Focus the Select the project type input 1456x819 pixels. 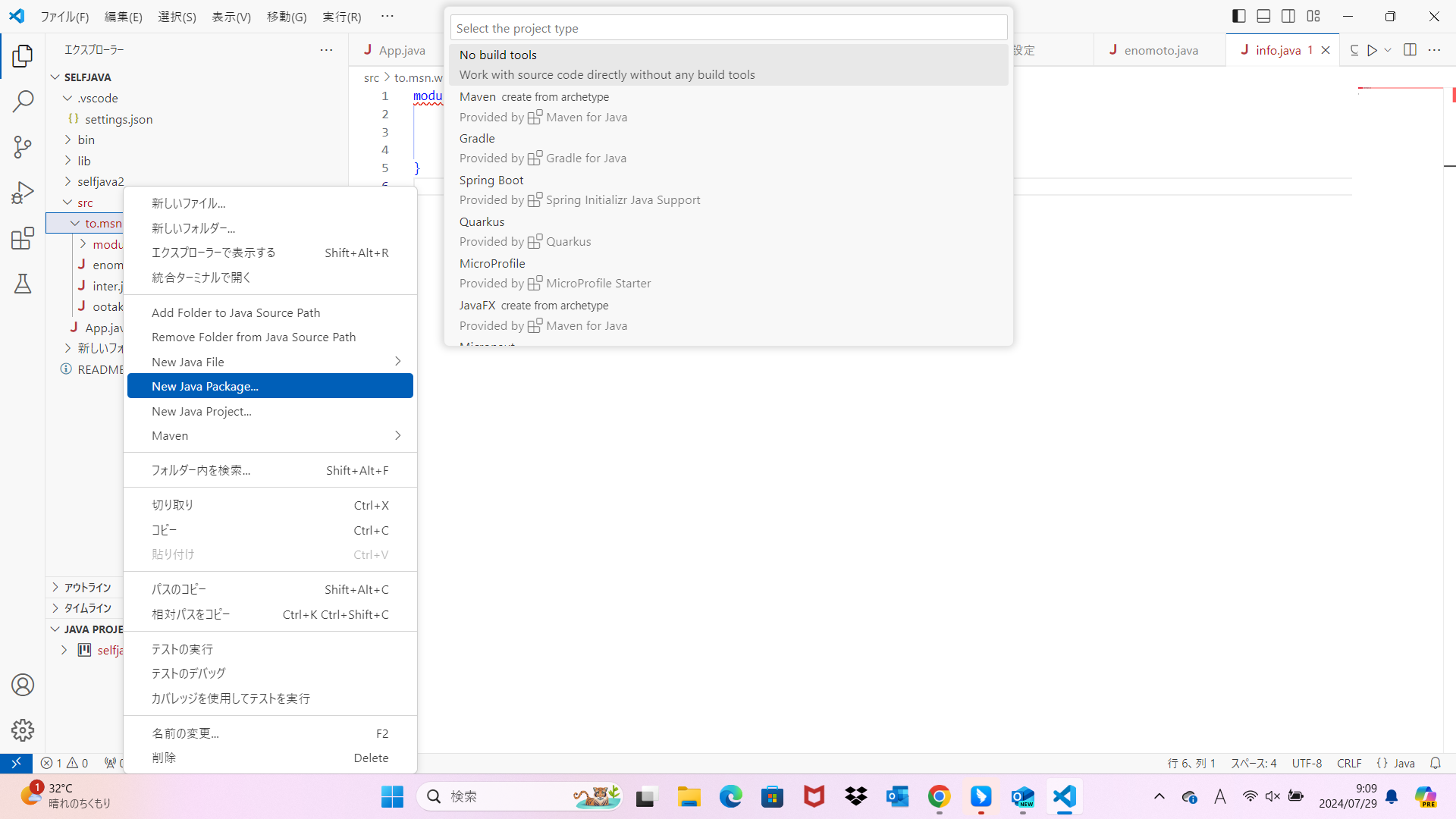[x=729, y=28]
